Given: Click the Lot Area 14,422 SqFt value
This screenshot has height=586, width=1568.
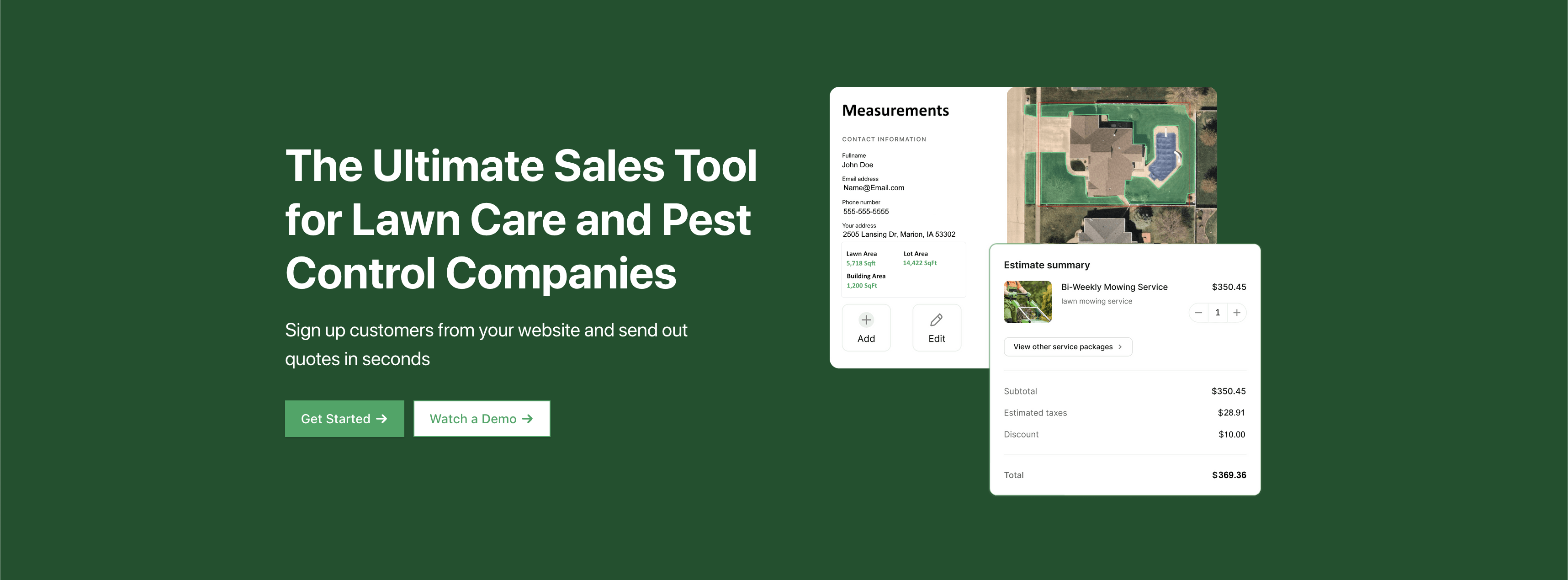Looking at the screenshot, I should coord(919,263).
